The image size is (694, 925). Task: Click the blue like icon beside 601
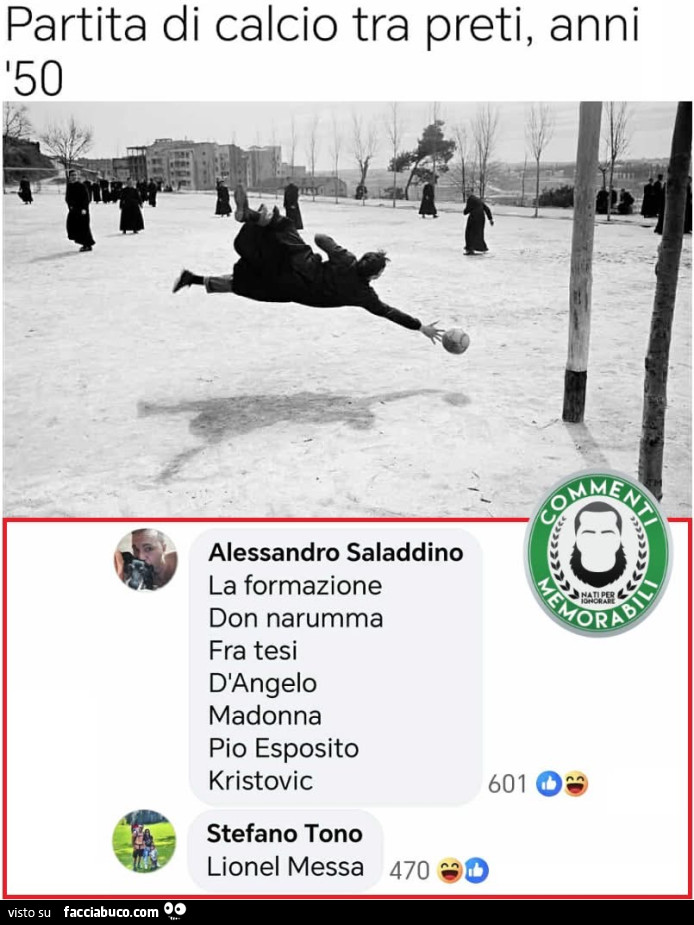tap(548, 784)
